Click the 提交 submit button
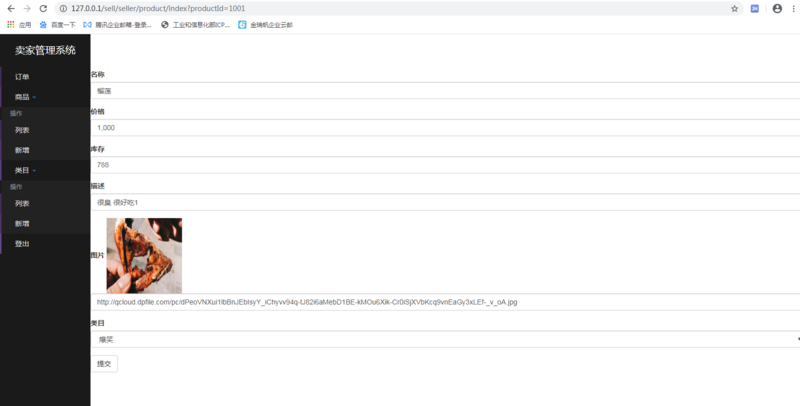The width and height of the screenshot is (800, 406). click(104, 364)
